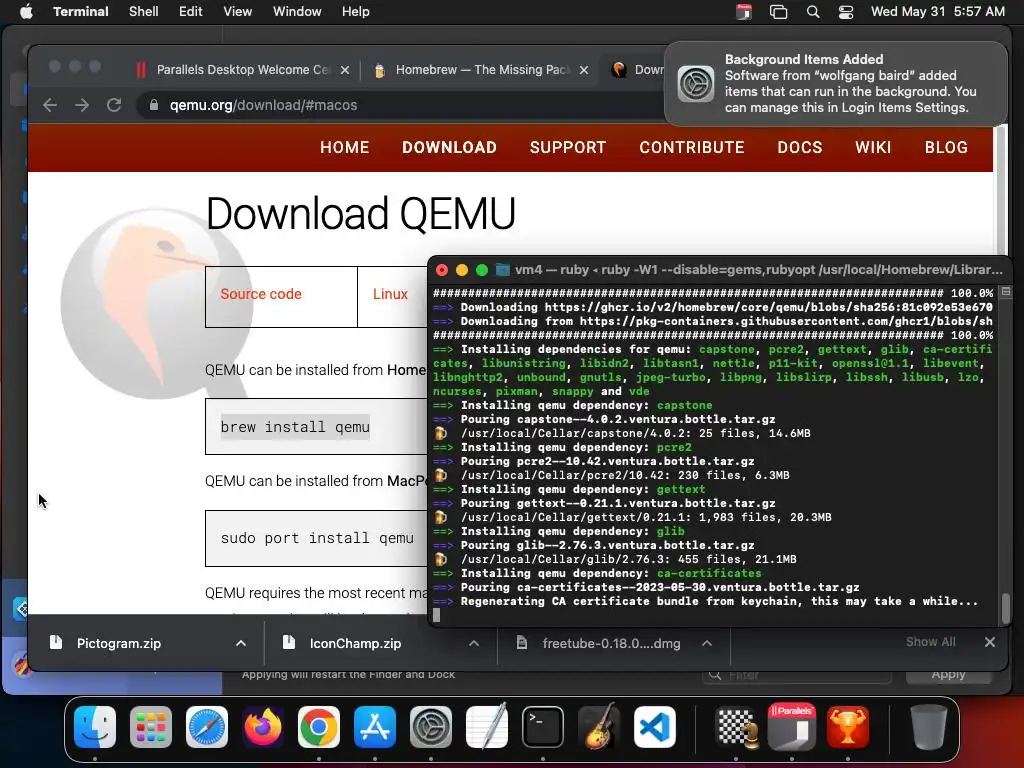Click the Terminal window scrollbar

pos(1006,607)
